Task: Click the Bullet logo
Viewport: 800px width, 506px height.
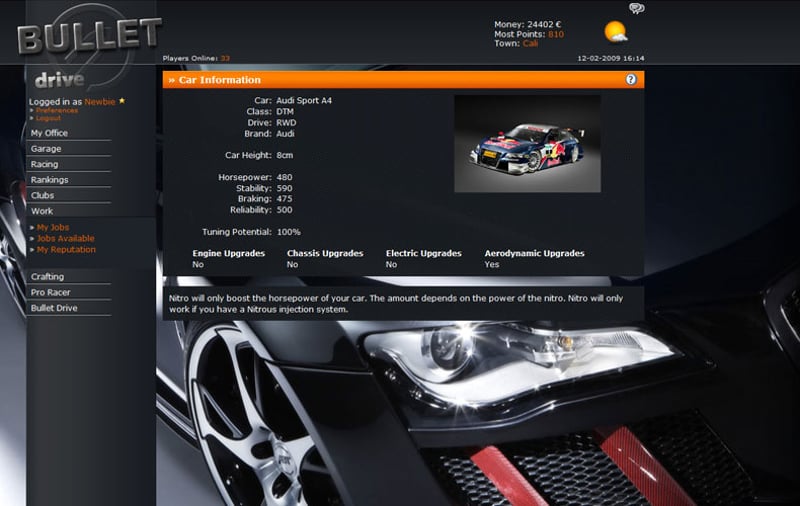Action: (x=89, y=35)
